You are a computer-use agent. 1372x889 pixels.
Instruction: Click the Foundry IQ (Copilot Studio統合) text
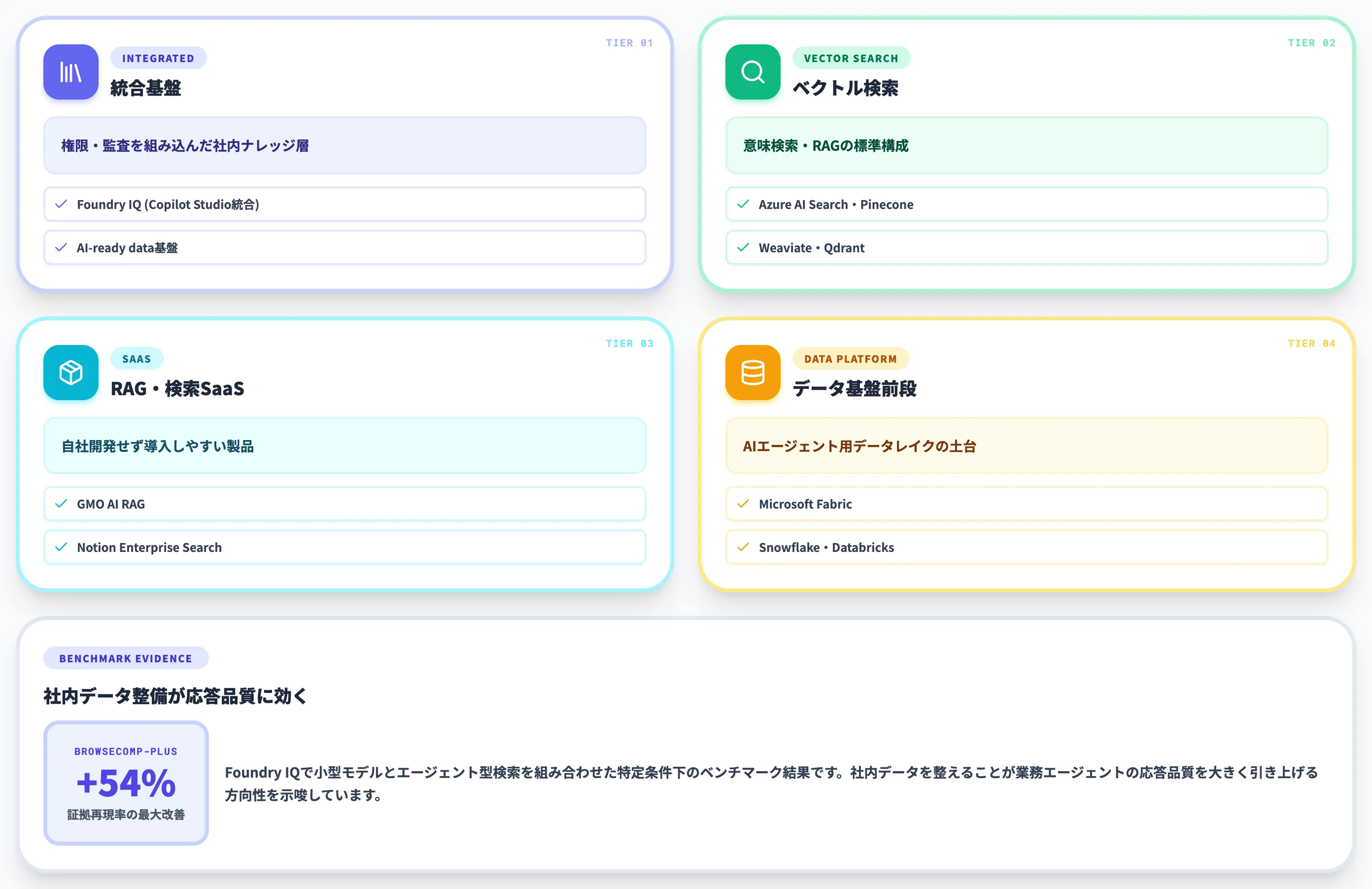[169, 204]
